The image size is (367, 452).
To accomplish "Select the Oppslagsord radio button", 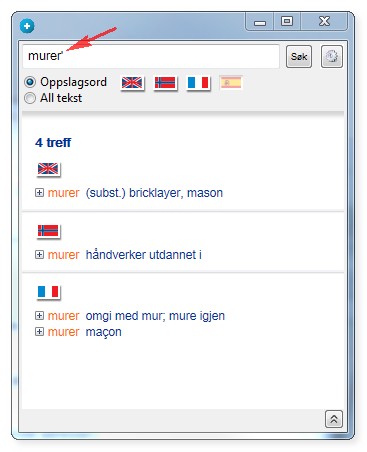I will pos(30,82).
